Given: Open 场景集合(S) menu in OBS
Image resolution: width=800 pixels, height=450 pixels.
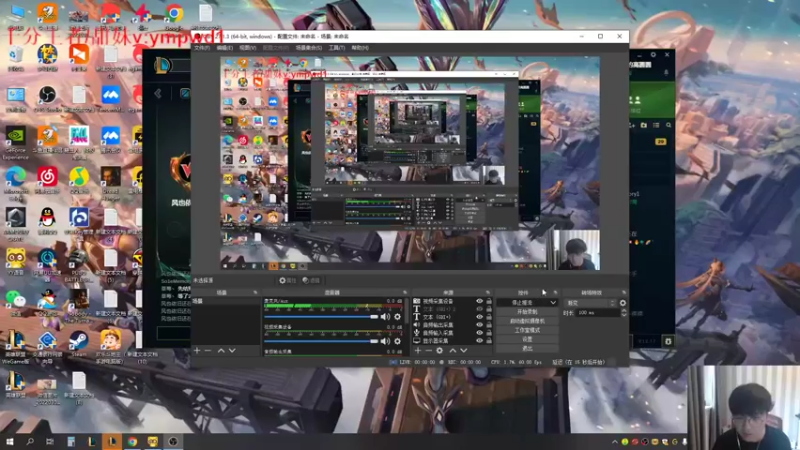Looking at the screenshot, I should pos(309,48).
